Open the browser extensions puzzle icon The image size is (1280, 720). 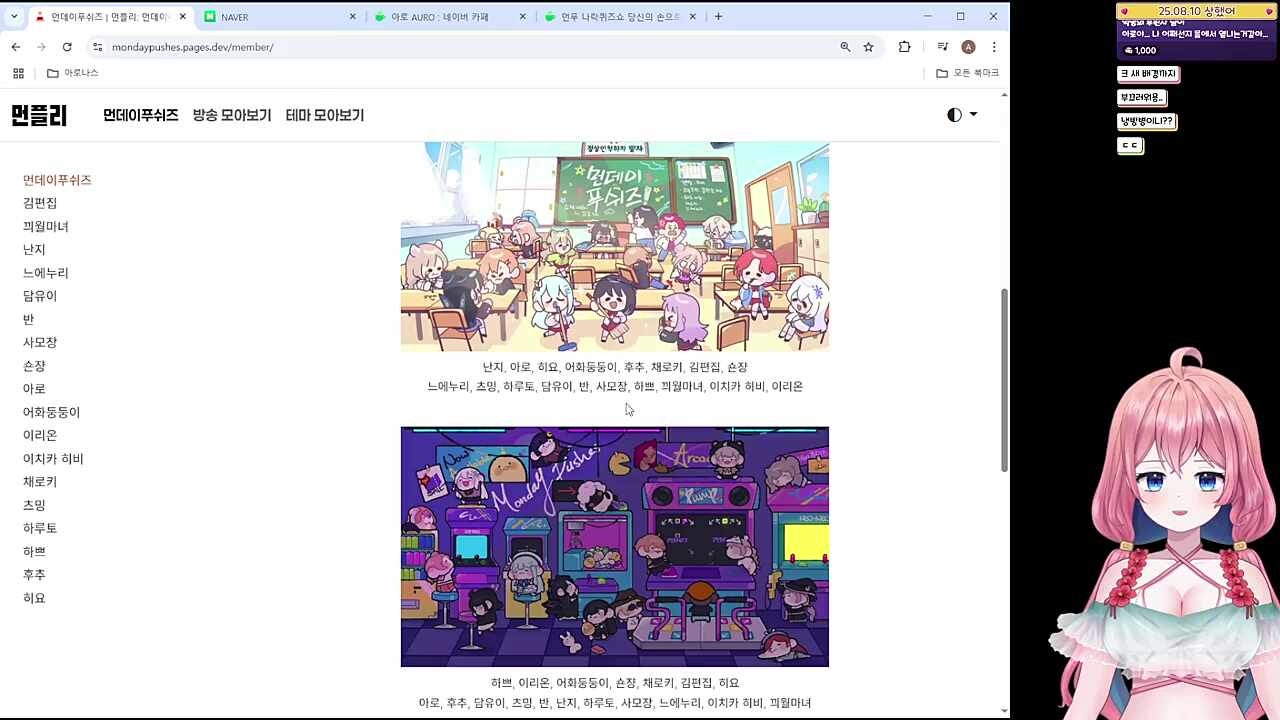(x=904, y=47)
